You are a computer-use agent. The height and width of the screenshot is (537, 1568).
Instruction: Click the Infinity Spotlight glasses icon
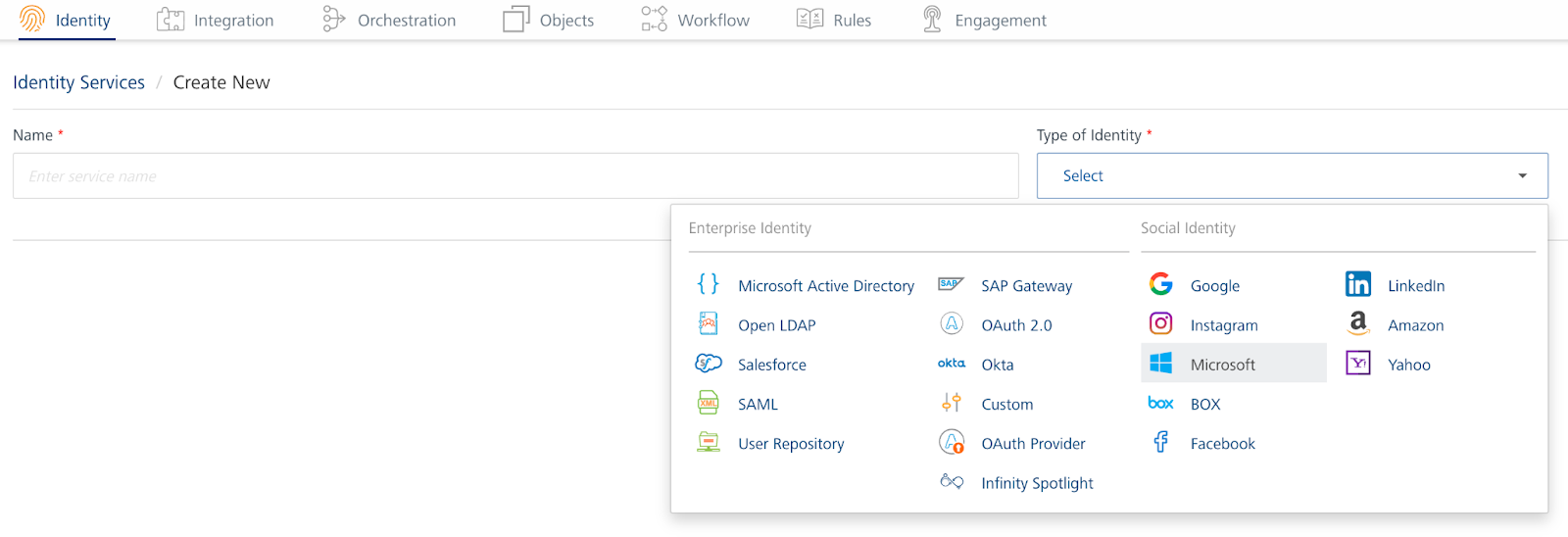[952, 481]
